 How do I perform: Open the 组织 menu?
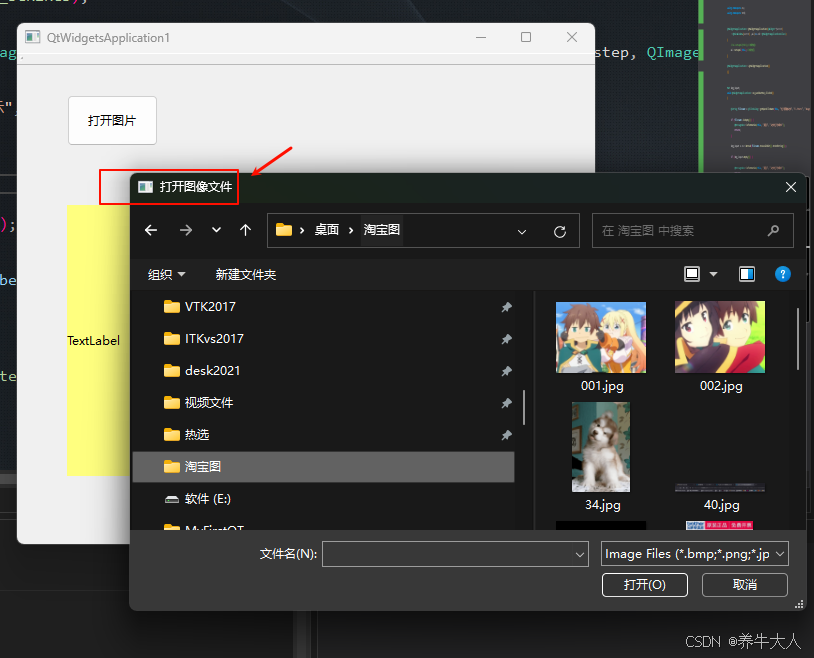(x=166, y=274)
